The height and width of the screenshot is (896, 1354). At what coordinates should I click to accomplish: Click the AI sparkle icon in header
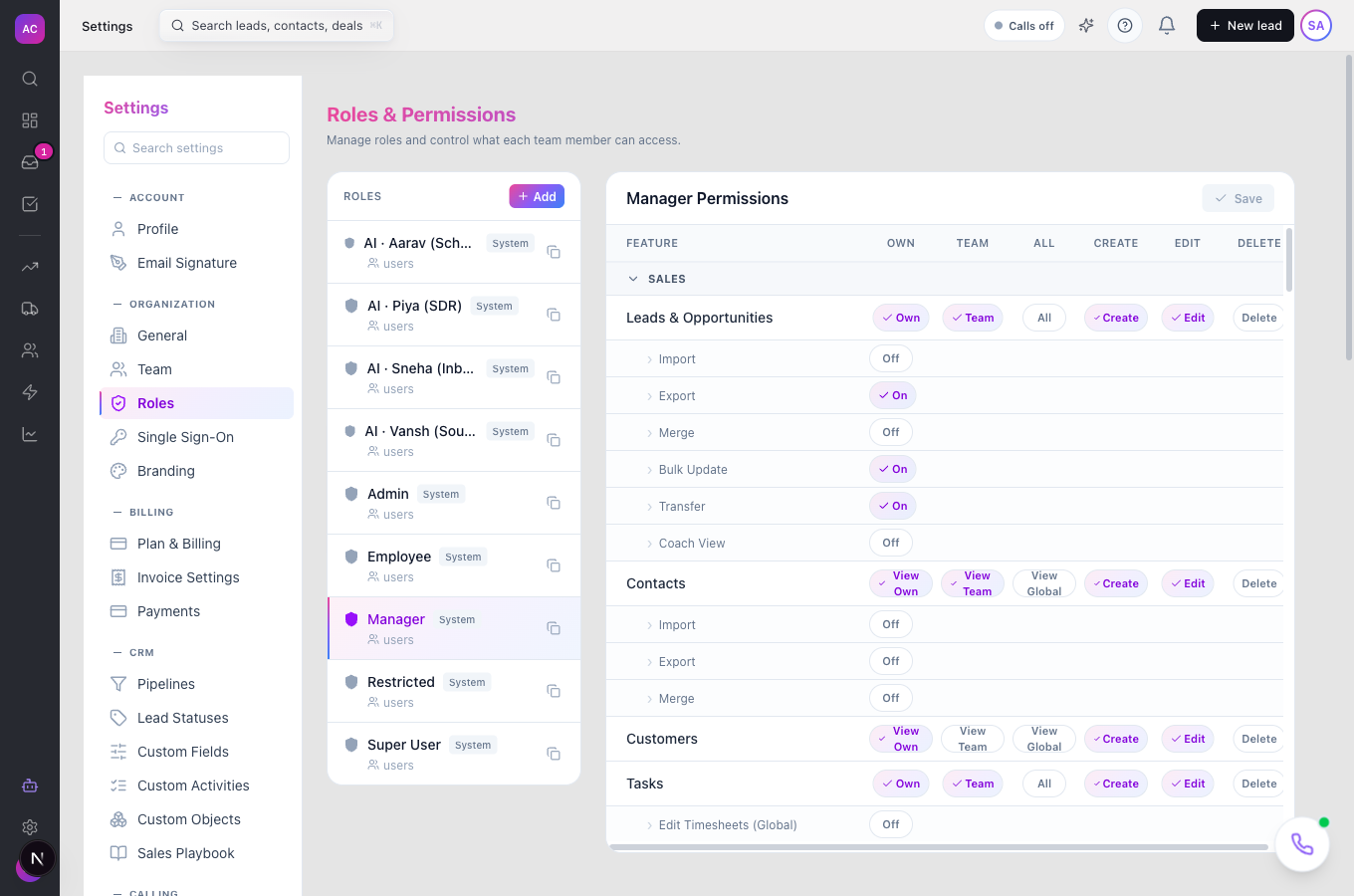[1086, 26]
